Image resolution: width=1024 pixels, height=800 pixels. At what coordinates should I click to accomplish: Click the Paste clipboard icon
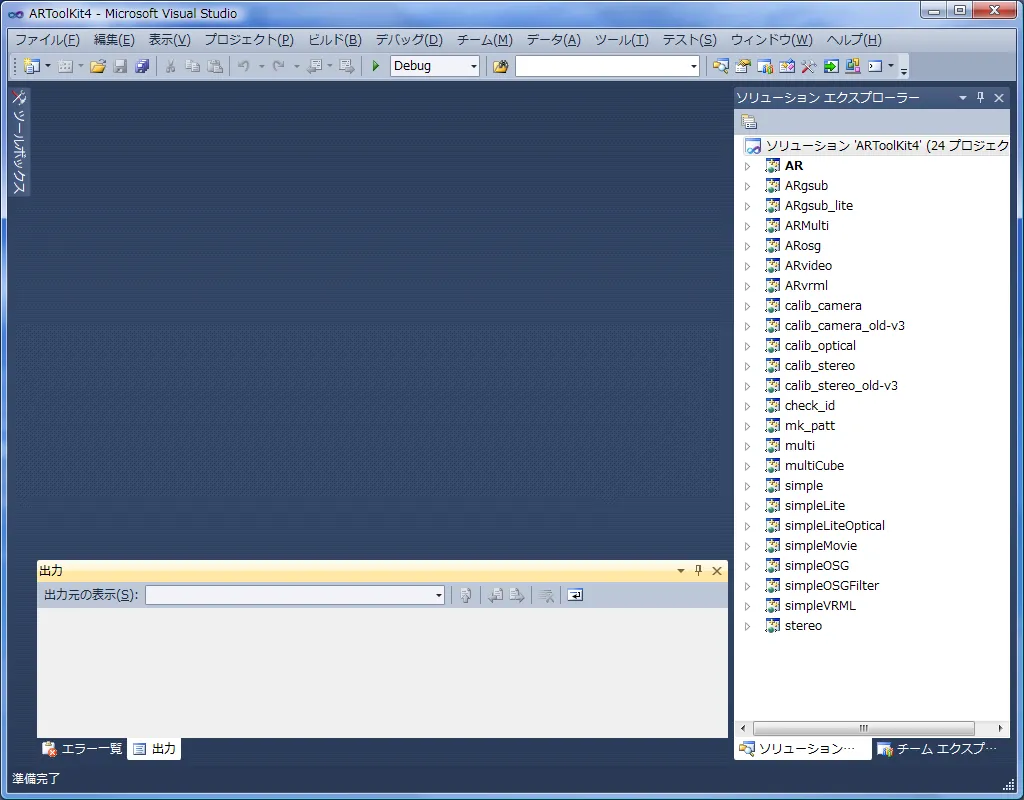pyautogui.click(x=215, y=66)
